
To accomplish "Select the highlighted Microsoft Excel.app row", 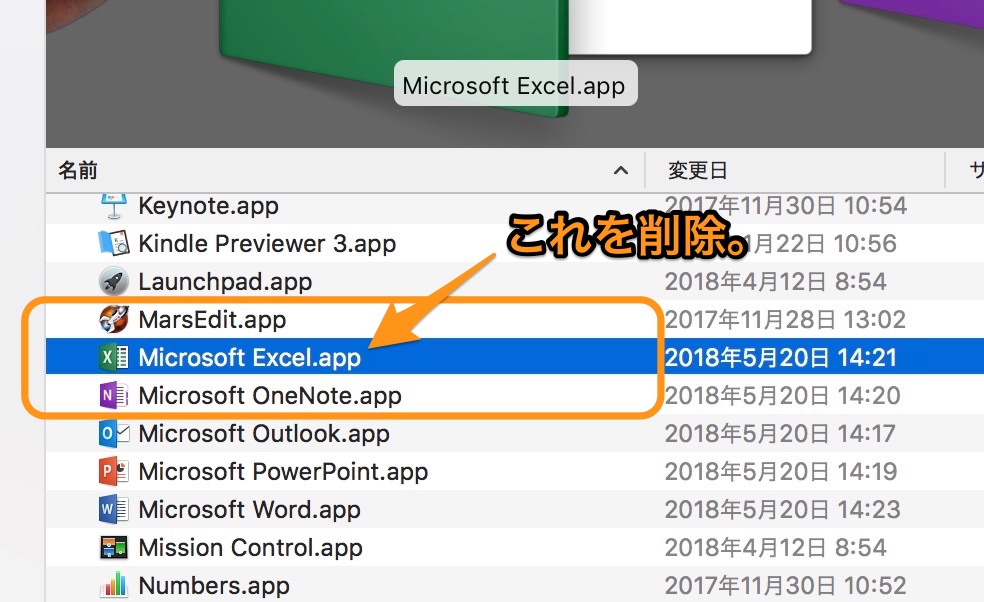I will (250, 356).
